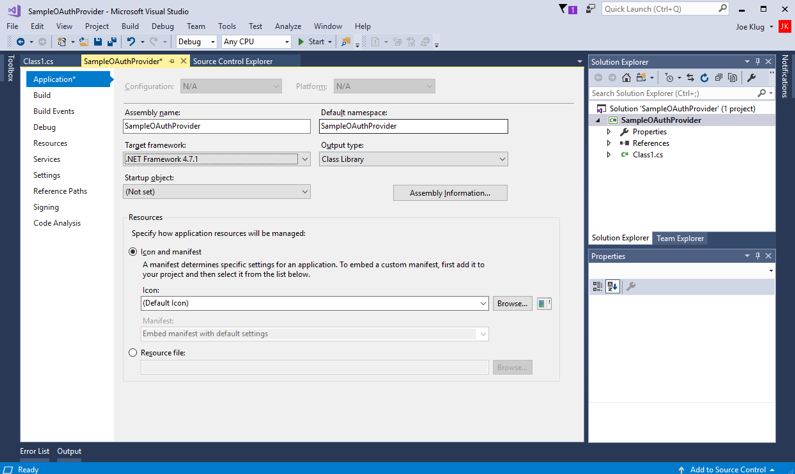This screenshot has height=474, width=795.
Task: Select the Resource file option
Action: pos(133,352)
